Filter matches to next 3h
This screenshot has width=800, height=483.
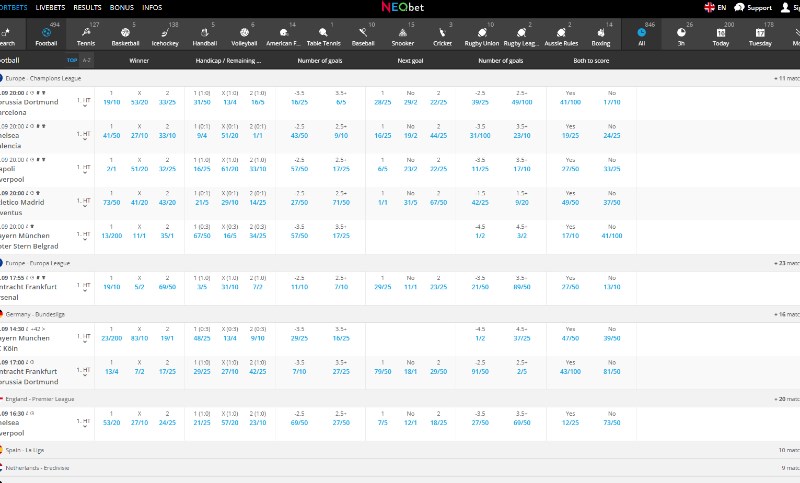coord(681,35)
